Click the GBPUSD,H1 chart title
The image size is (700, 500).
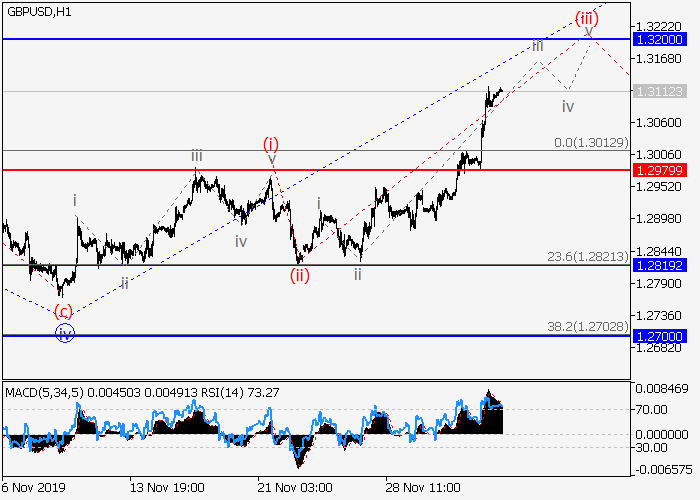[40, 9]
